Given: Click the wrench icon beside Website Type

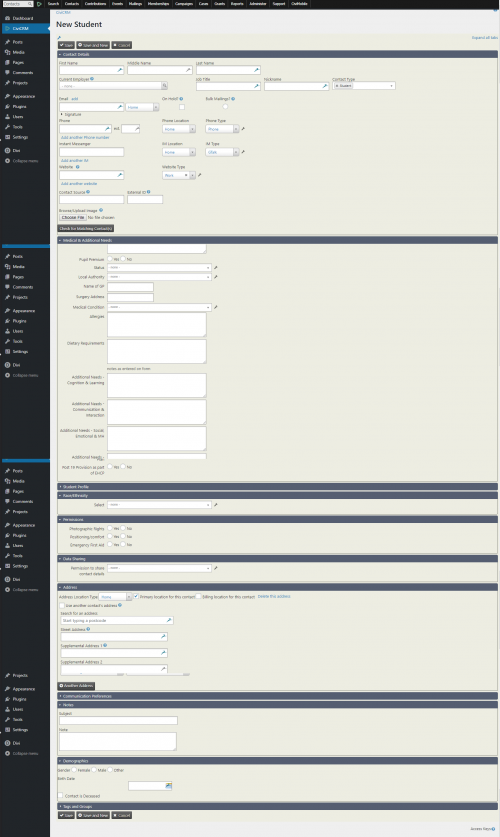Looking at the screenshot, I should click(x=200, y=175).
